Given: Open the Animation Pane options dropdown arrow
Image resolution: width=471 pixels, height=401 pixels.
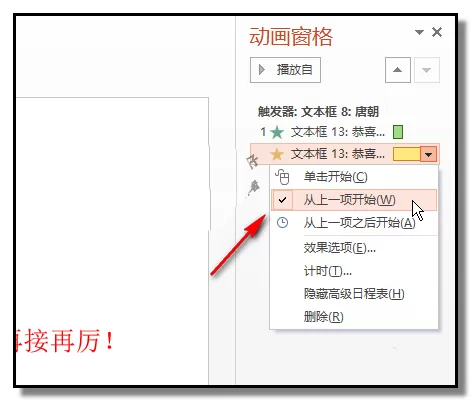Looking at the screenshot, I should click(419, 32).
